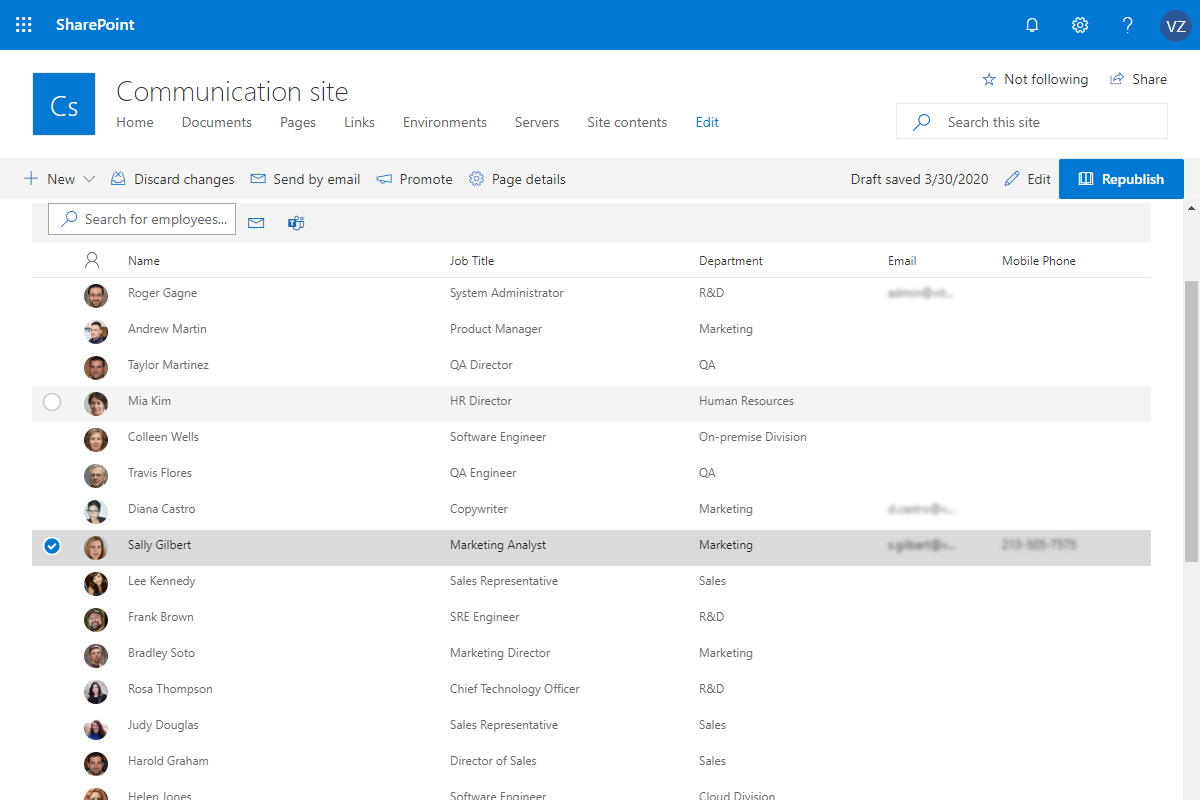Select Mia Kim's row checkbox
Viewport: 1200px width, 800px height.
point(52,402)
